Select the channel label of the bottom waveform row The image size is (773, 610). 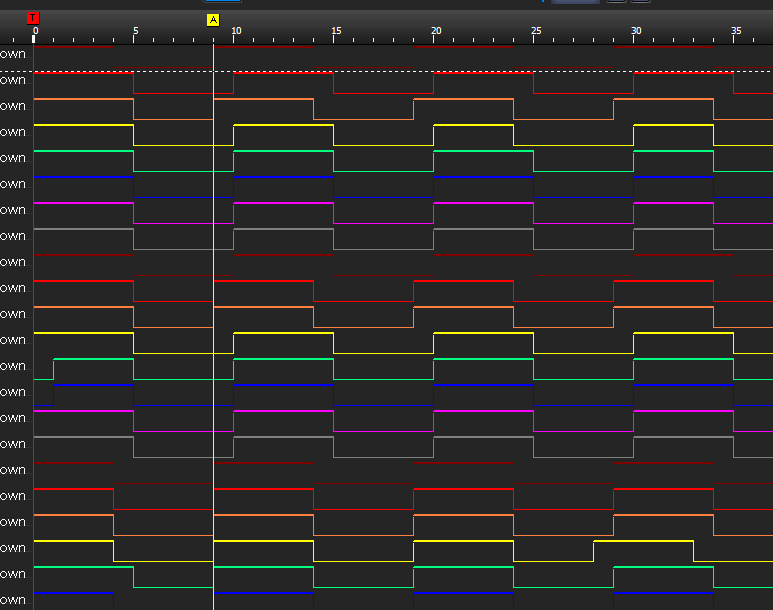click(13, 600)
